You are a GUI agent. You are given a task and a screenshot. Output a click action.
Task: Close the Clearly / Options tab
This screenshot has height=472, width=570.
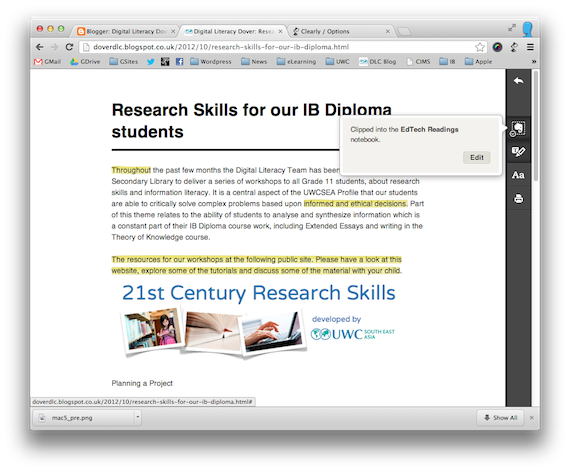tap(388, 32)
